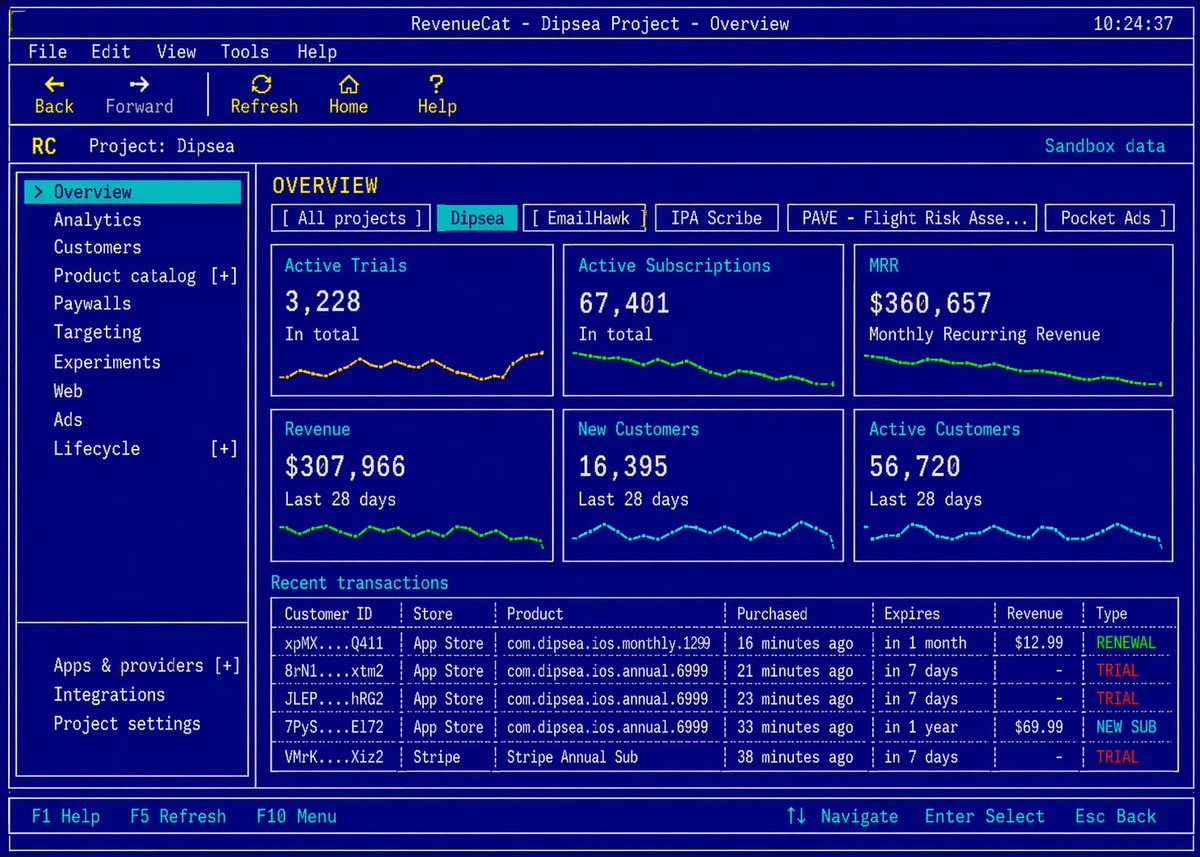Open the View menu
Image resolution: width=1200 pixels, height=857 pixels.
point(176,52)
